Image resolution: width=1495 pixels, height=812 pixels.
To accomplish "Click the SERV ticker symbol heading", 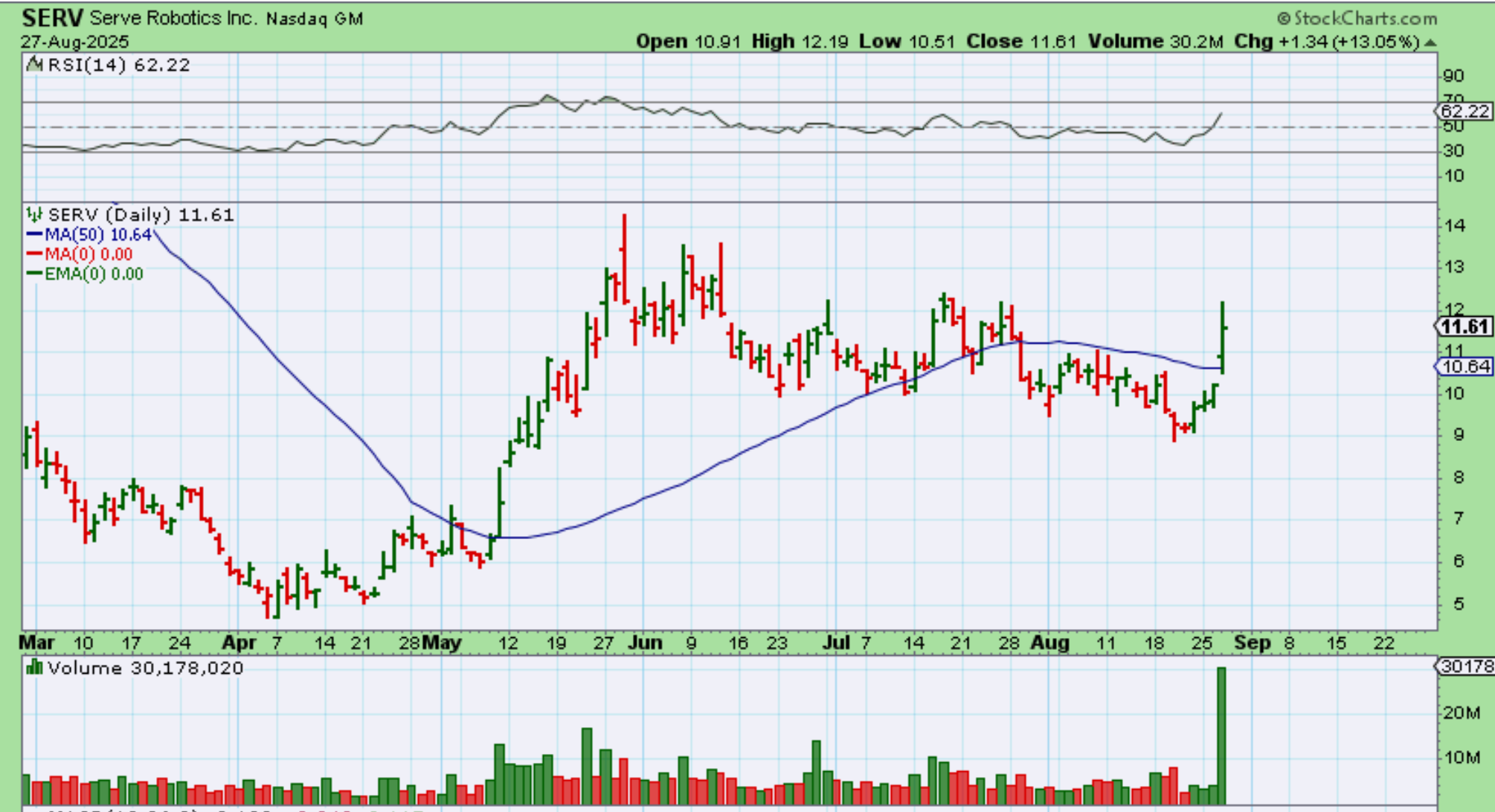I will tap(52, 18).
